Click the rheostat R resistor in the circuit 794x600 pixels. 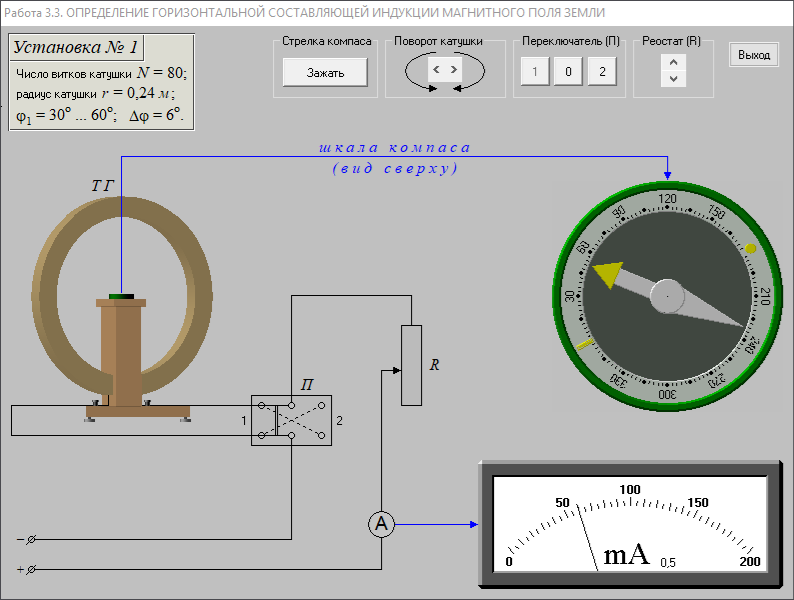point(412,365)
